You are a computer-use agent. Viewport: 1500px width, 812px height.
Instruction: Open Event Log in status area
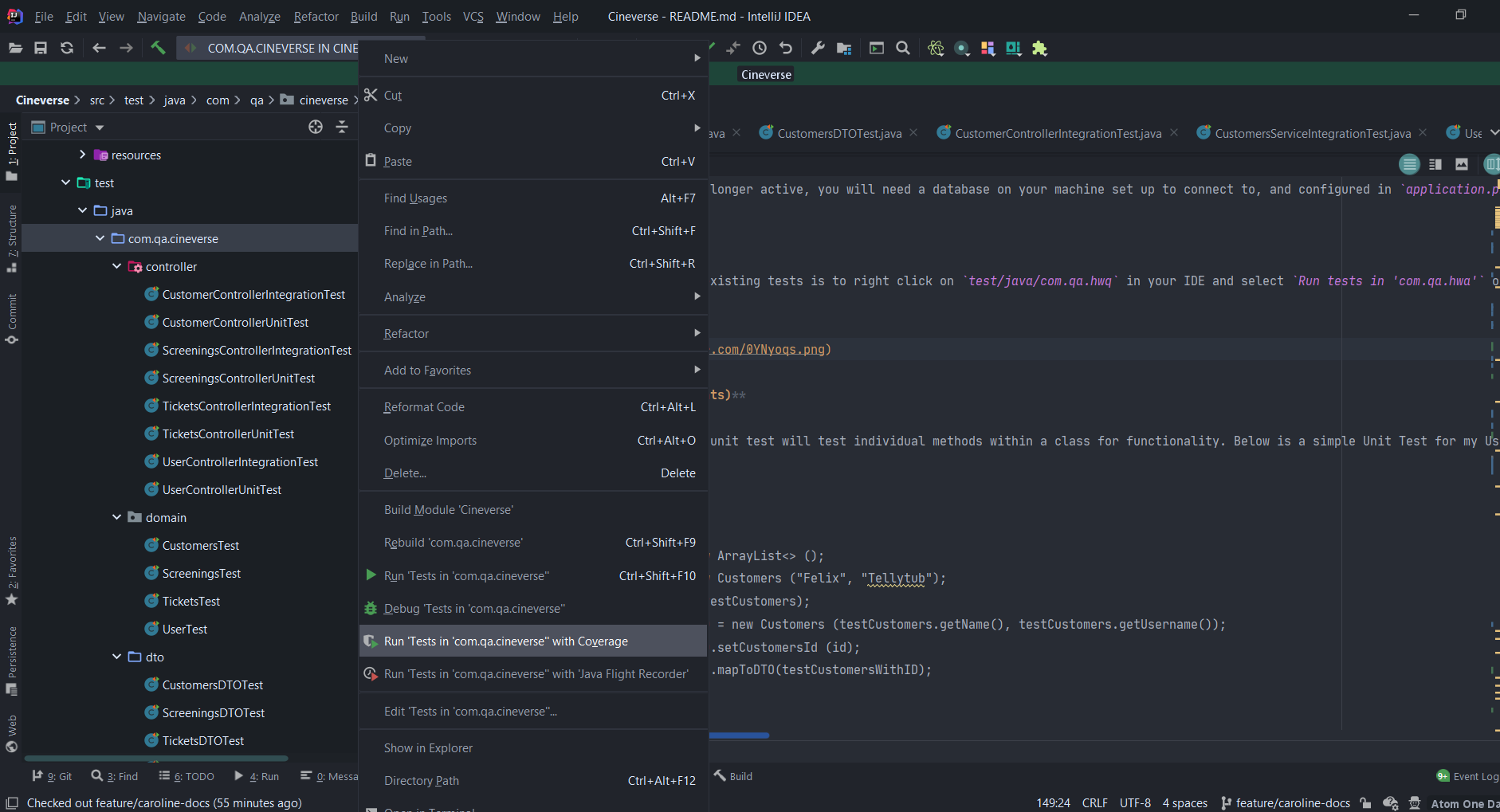pyautogui.click(x=1467, y=776)
